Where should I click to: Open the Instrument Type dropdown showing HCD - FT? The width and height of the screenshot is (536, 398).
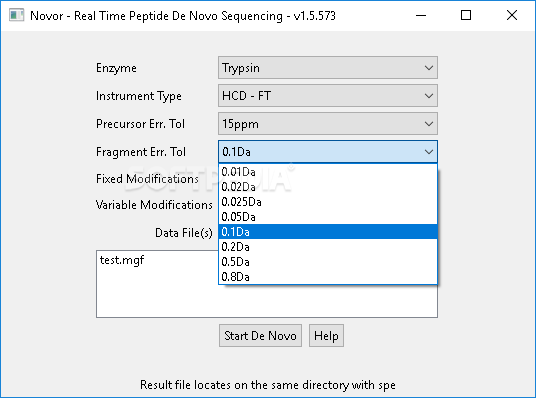[x=328, y=96]
